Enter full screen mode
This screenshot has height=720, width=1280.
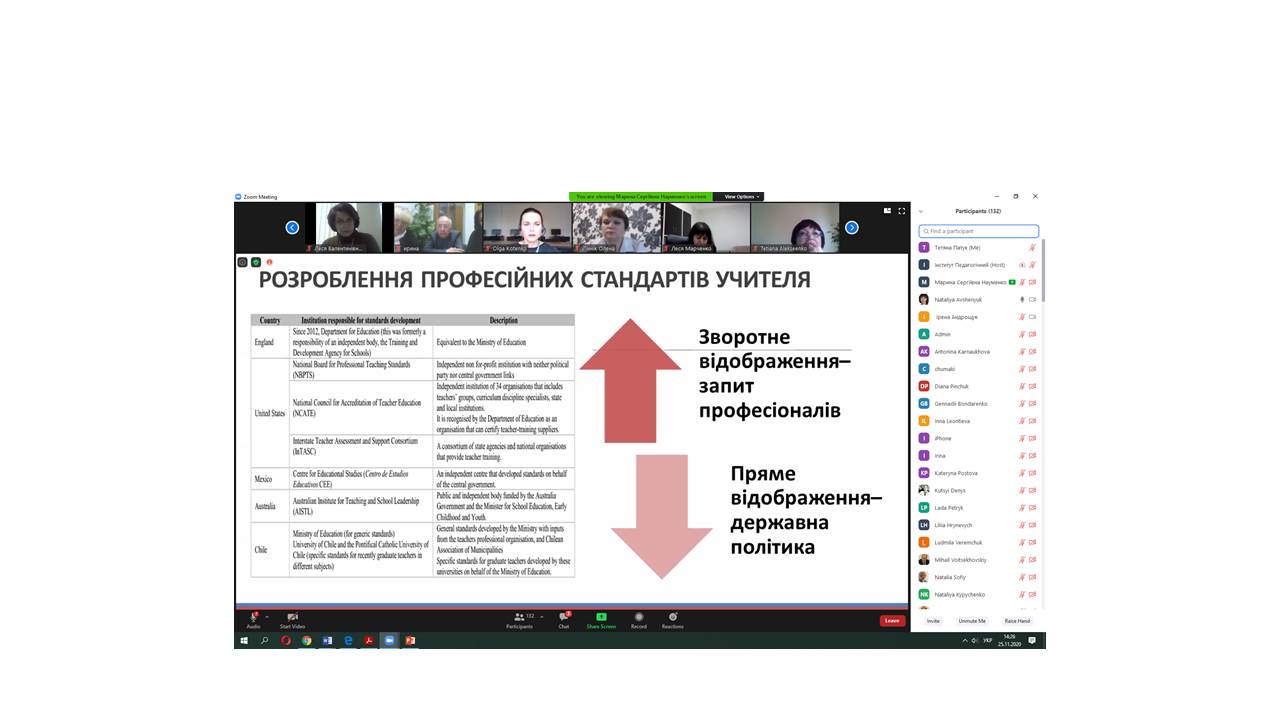(901, 211)
